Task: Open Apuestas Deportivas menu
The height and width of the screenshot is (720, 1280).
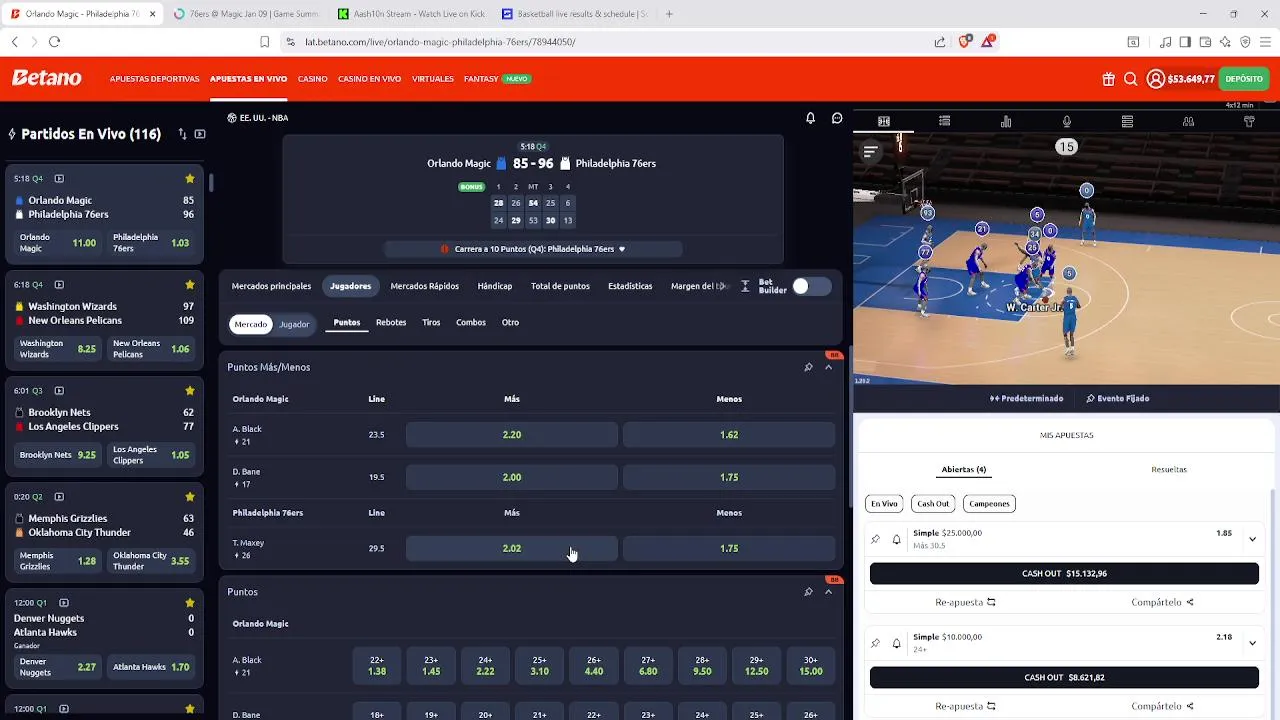Action: [154, 79]
